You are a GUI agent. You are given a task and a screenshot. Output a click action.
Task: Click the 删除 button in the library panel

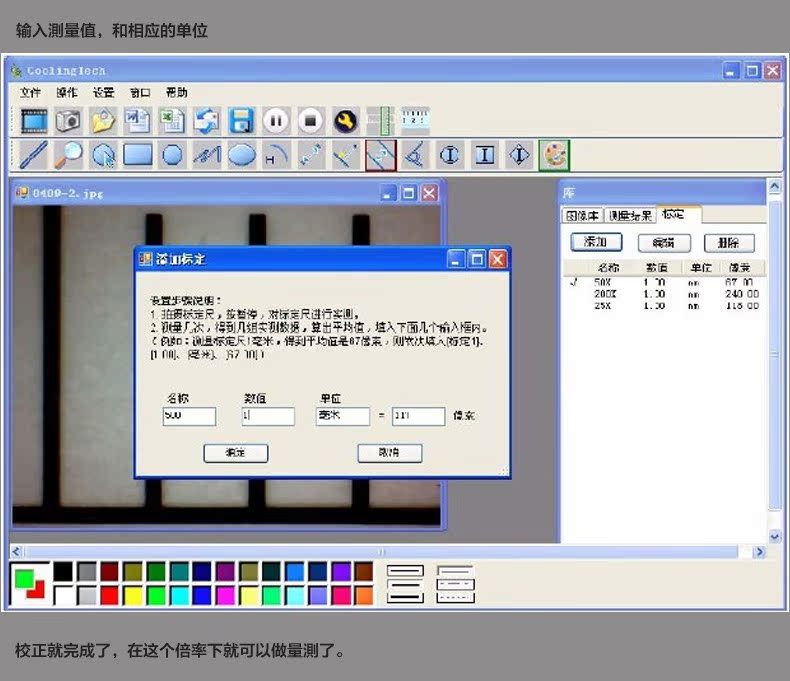pos(729,243)
